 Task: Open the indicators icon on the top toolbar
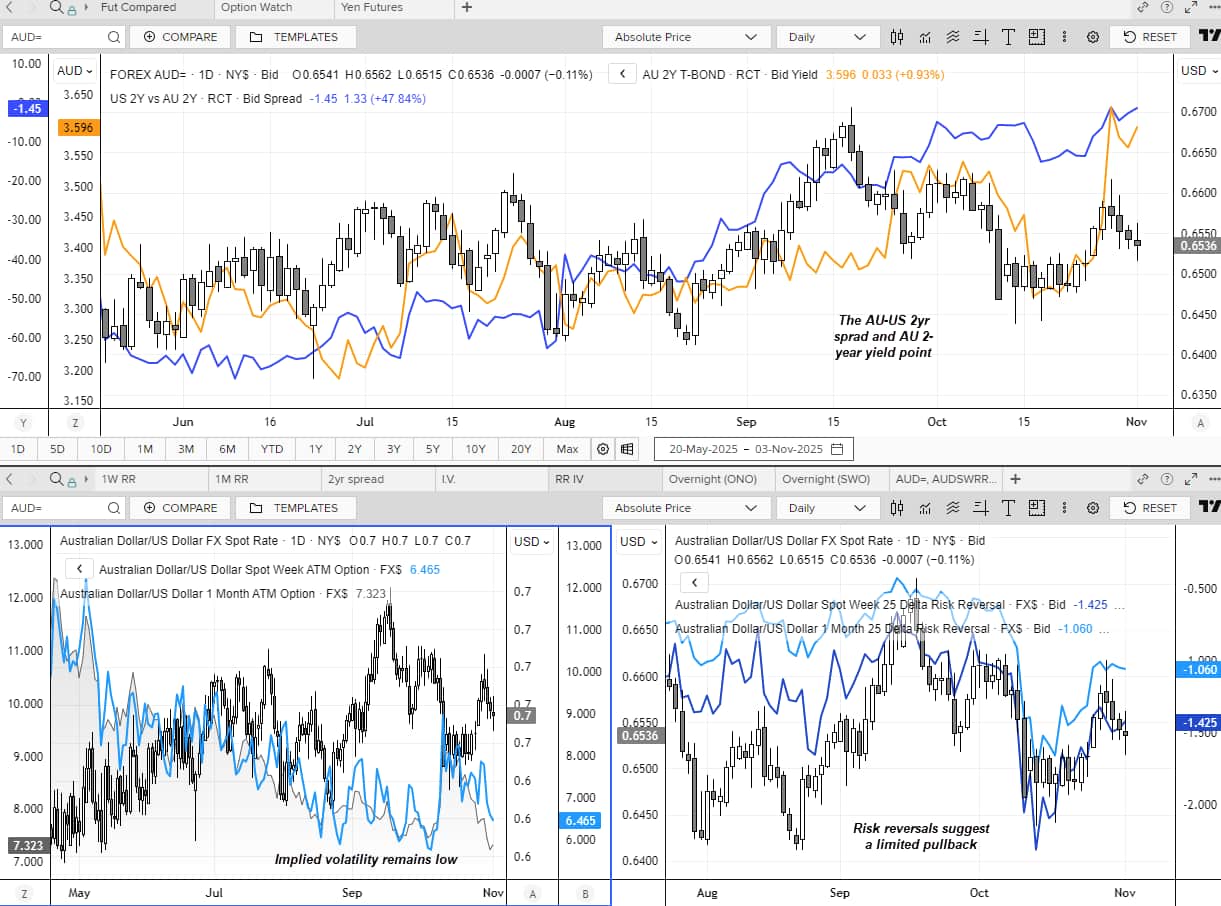click(x=925, y=37)
